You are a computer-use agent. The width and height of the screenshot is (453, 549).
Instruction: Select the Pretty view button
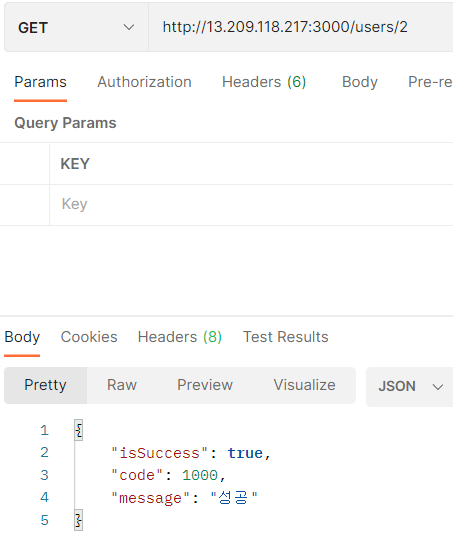(46, 385)
